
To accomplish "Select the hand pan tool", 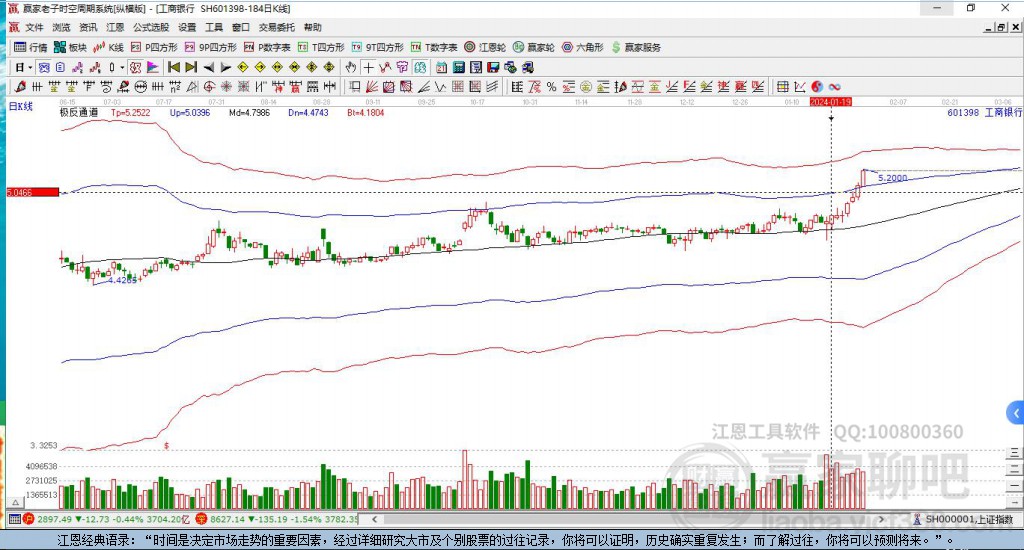I will (x=351, y=67).
